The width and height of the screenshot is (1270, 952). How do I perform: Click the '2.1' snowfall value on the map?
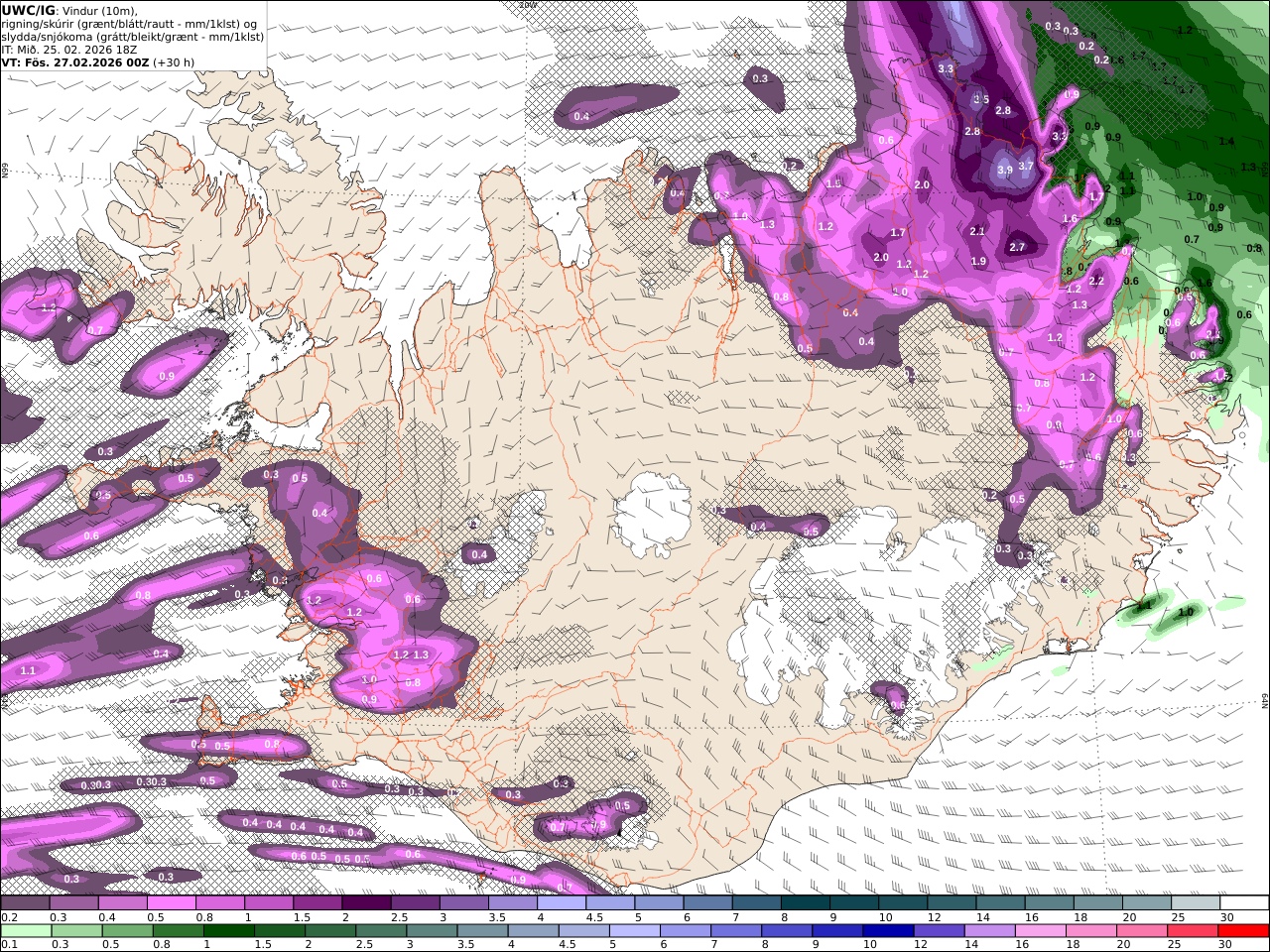pyautogui.click(x=977, y=231)
